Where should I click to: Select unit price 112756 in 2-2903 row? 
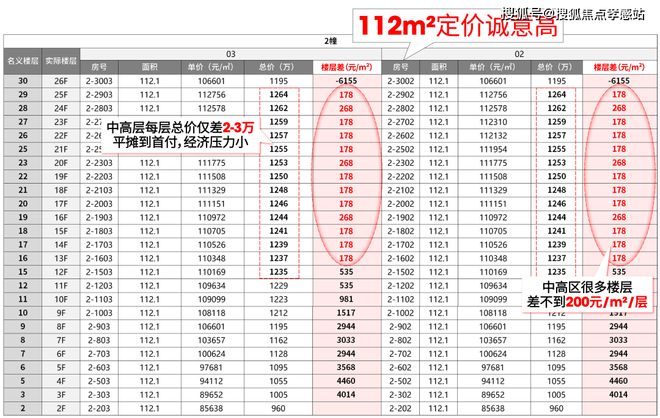212,95
